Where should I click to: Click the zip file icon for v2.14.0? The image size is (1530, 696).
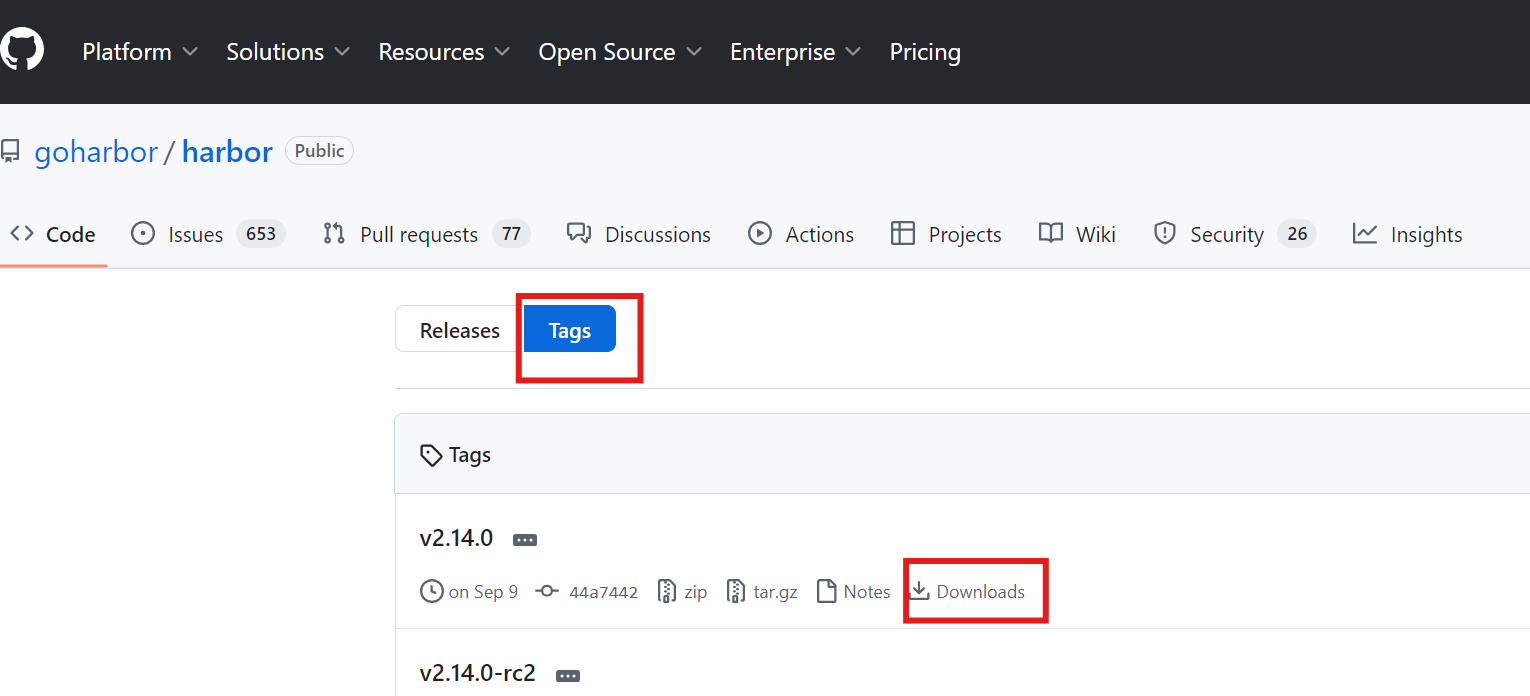[667, 591]
